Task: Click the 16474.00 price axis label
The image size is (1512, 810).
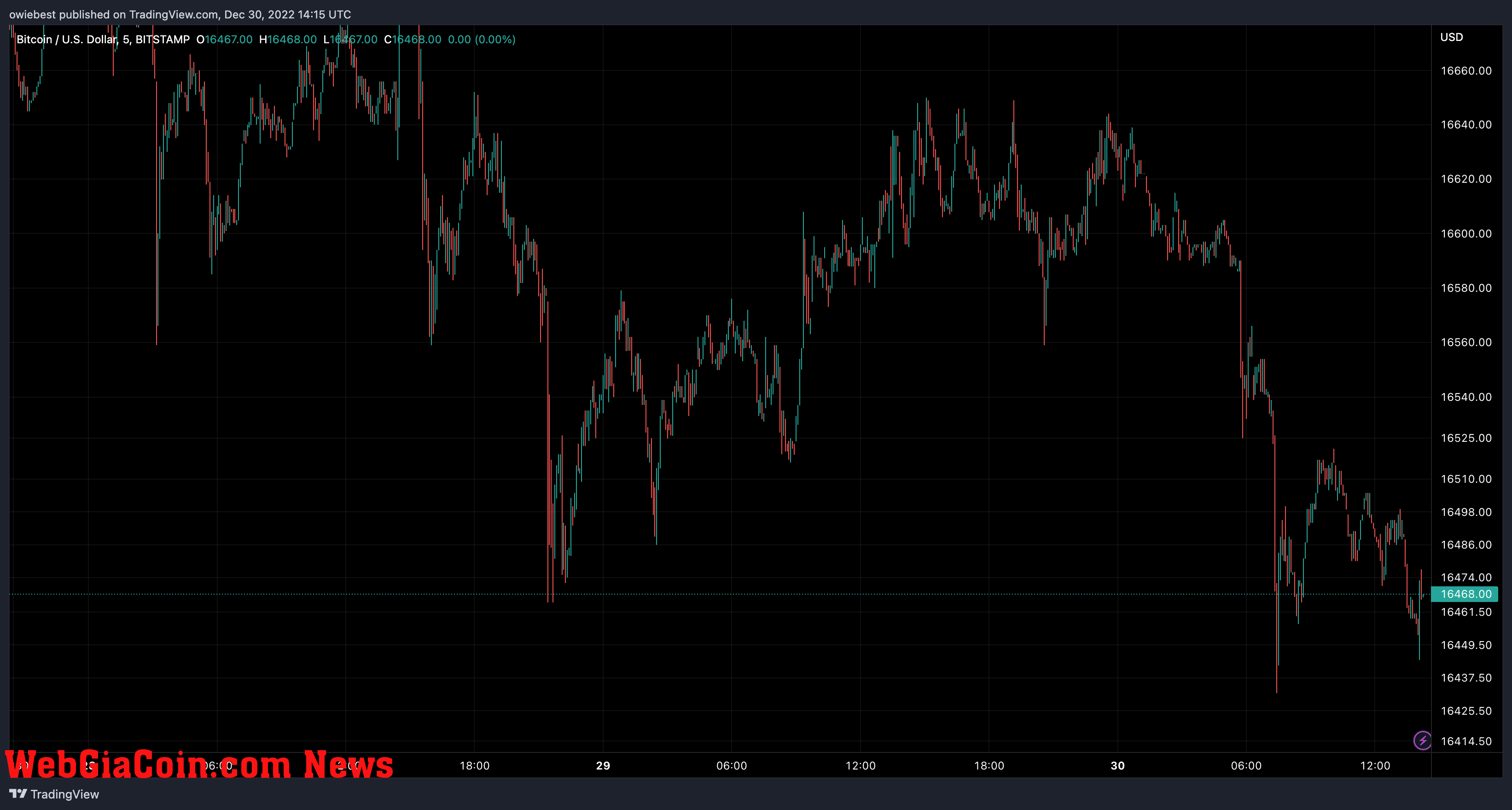Action: pyautogui.click(x=1465, y=578)
